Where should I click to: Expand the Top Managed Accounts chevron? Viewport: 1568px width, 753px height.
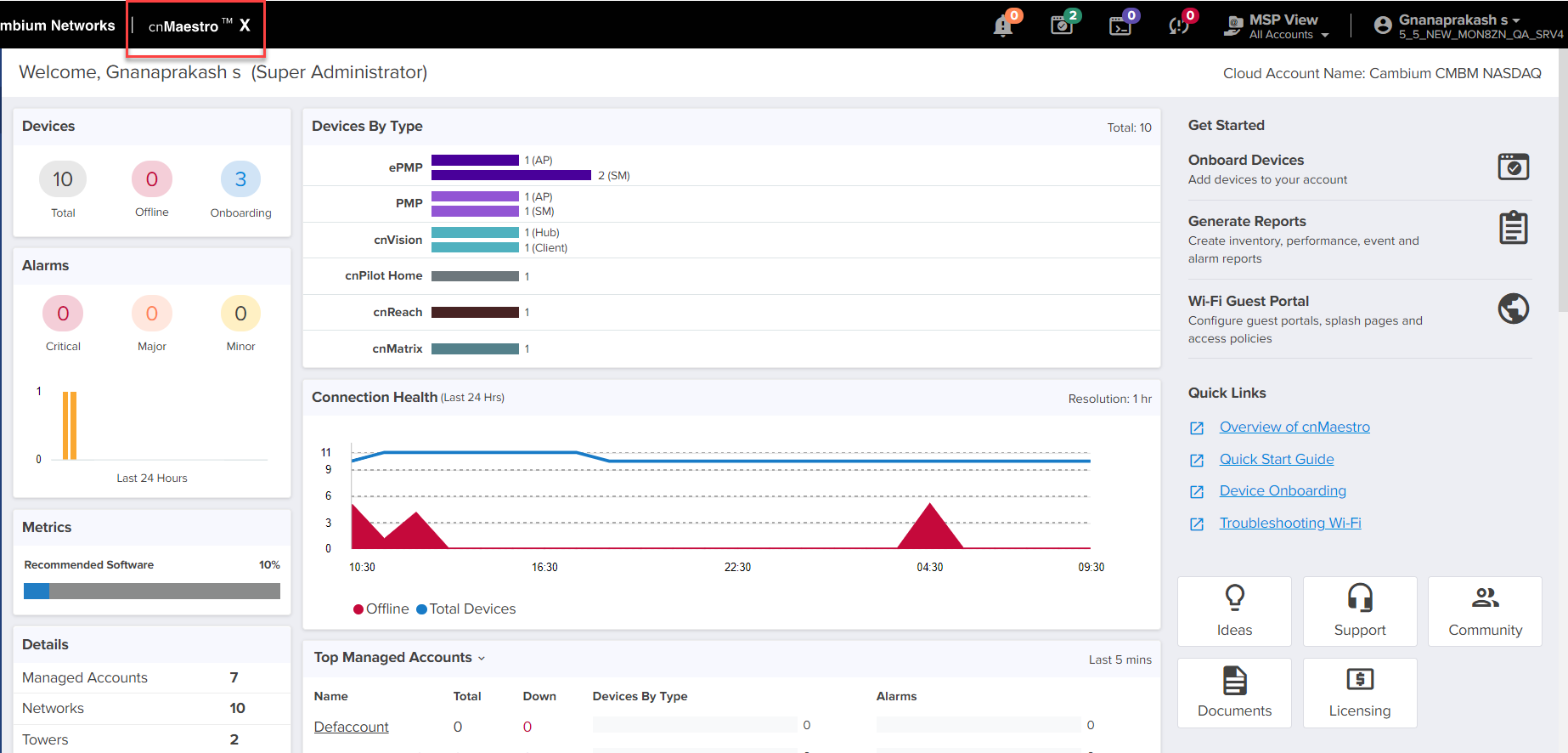[482, 659]
